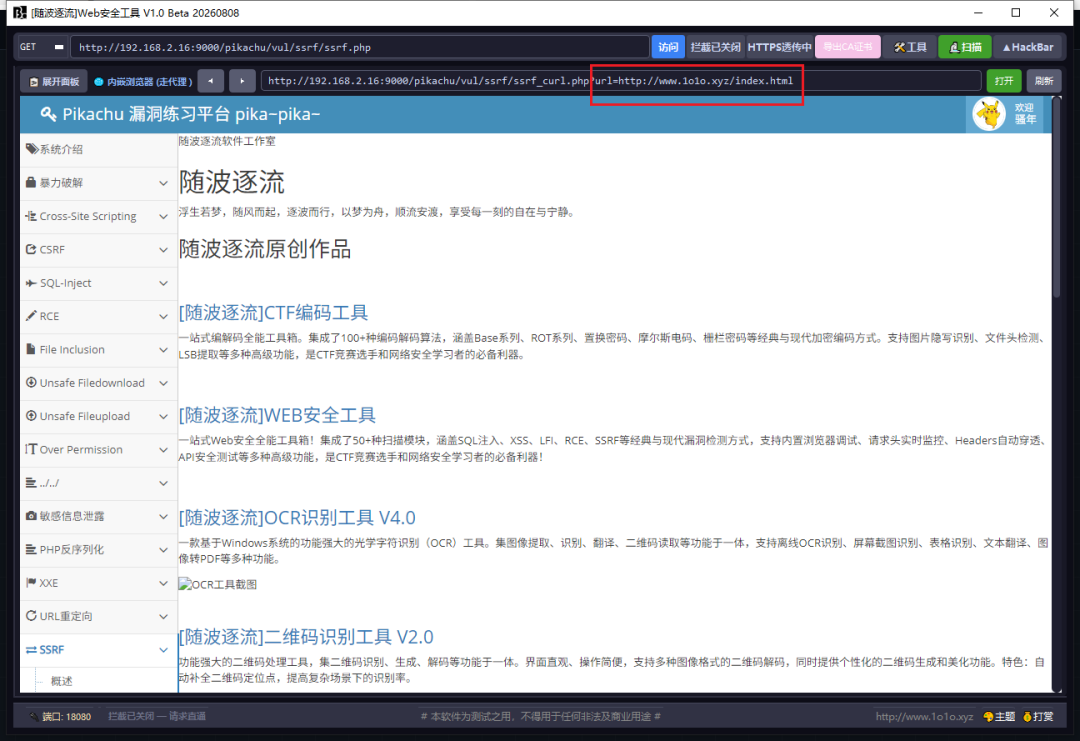Viewport: 1080px width, 741px height.
Task: Click the 打赏 donate icon in status bar
Action: (x=1038, y=716)
